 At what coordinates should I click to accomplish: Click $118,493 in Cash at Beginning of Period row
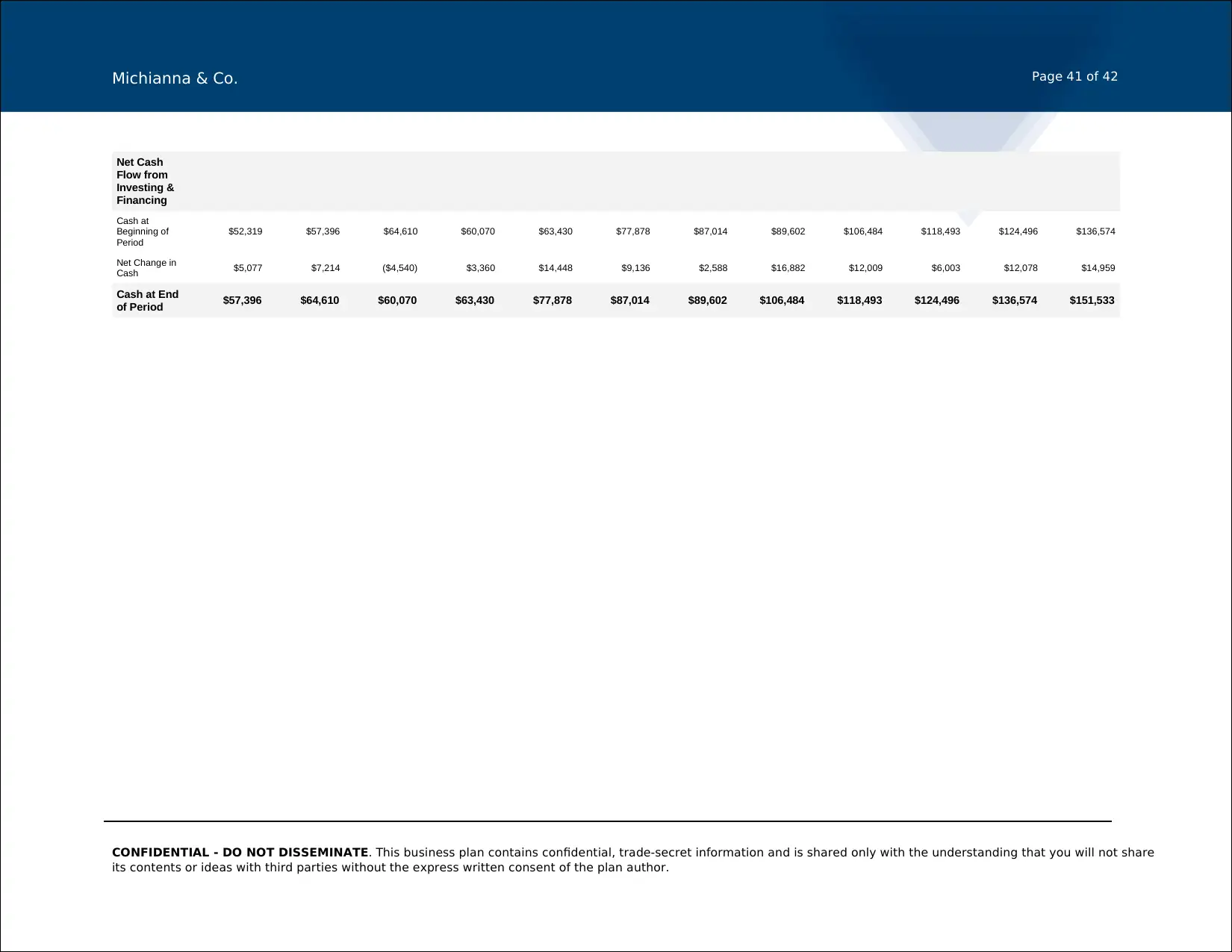(x=941, y=231)
